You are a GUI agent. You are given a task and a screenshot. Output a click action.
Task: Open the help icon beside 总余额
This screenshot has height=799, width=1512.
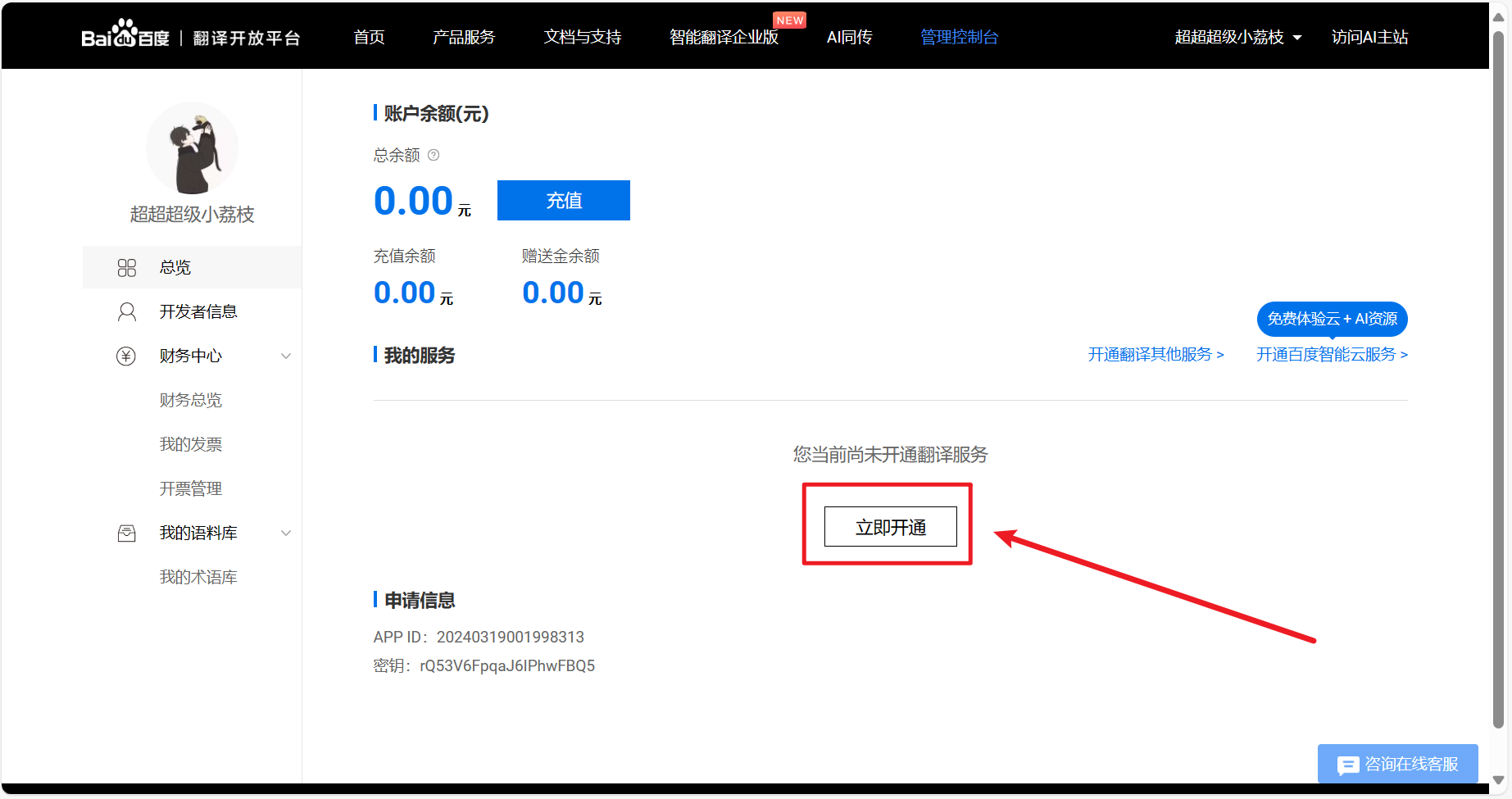point(434,155)
